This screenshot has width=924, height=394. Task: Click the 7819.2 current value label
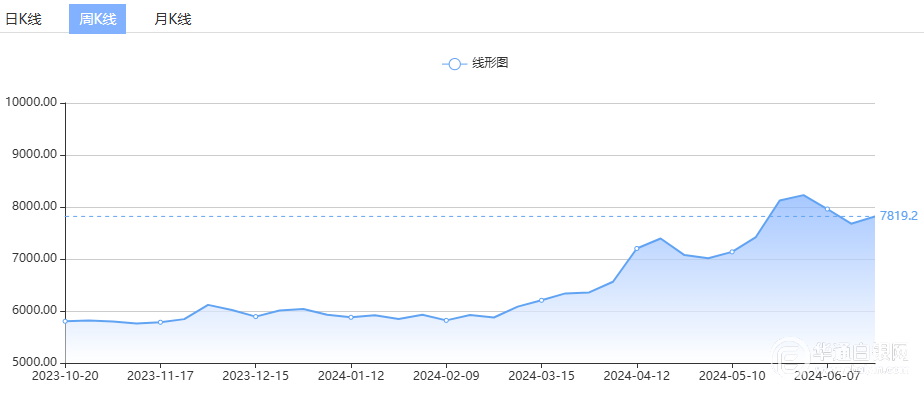(x=899, y=216)
